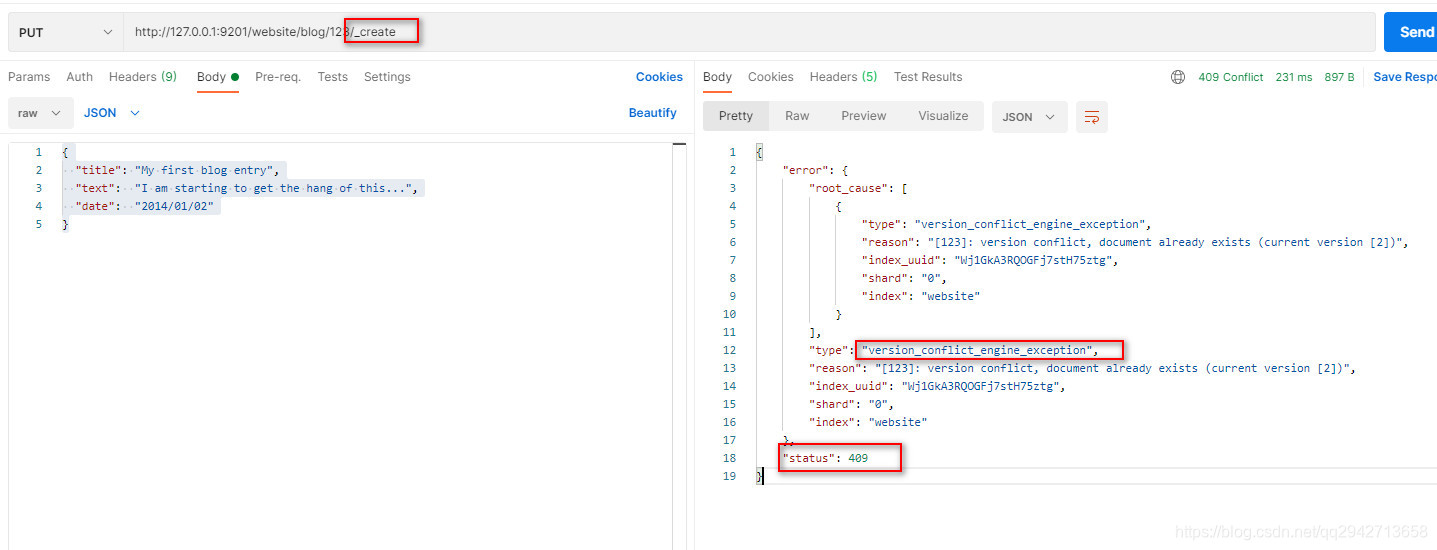The width and height of the screenshot is (1437, 550).
Task: Open the PUT method dropdown
Action: [65, 32]
